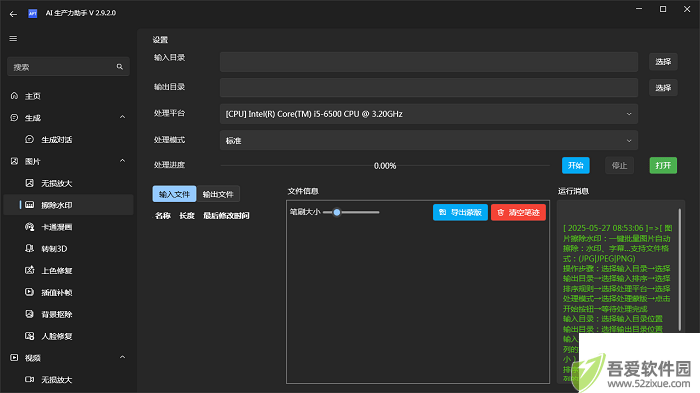
Task: Click the sidebar 搜索 box
Action: pyautogui.click(x=68, y=67)
